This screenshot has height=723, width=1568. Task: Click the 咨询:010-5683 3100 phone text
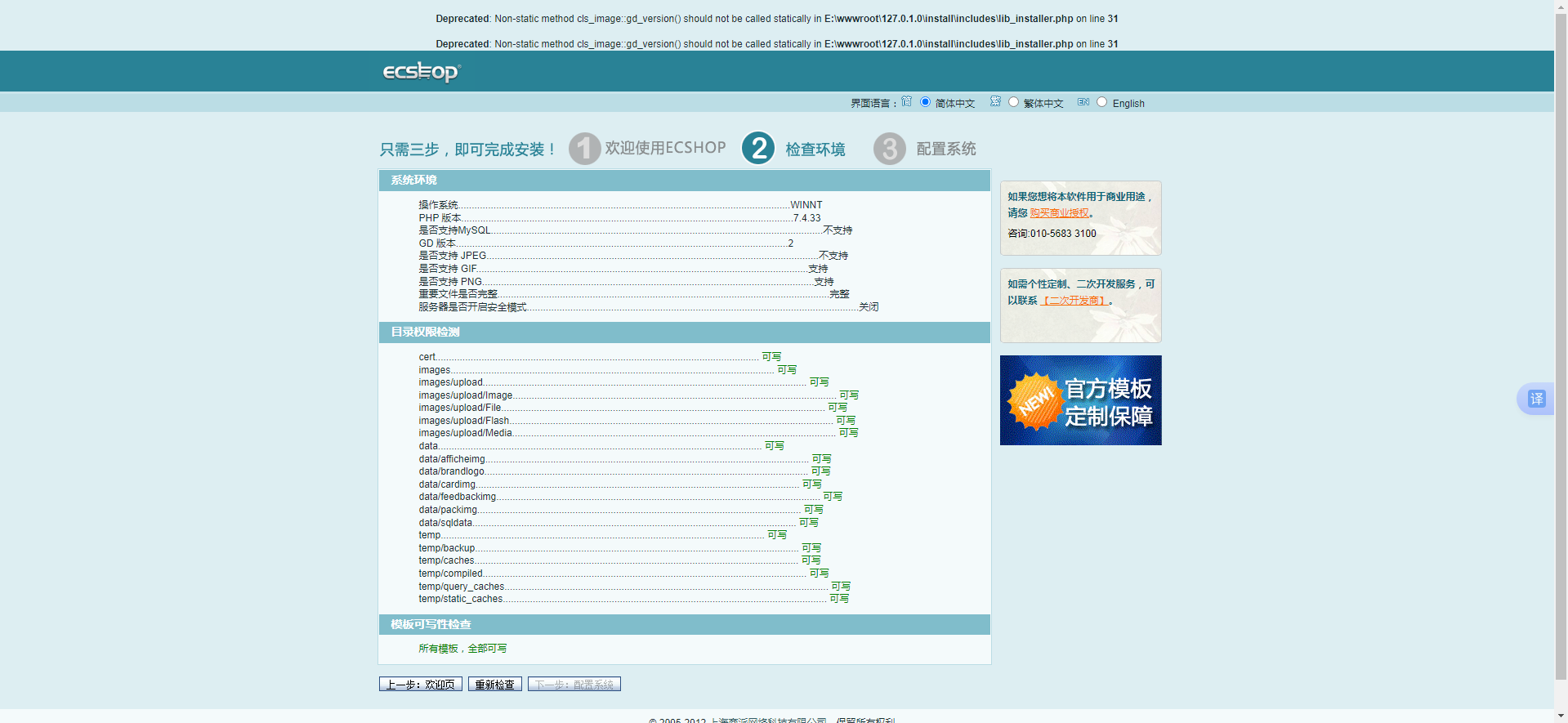(x=1052, y=234)
